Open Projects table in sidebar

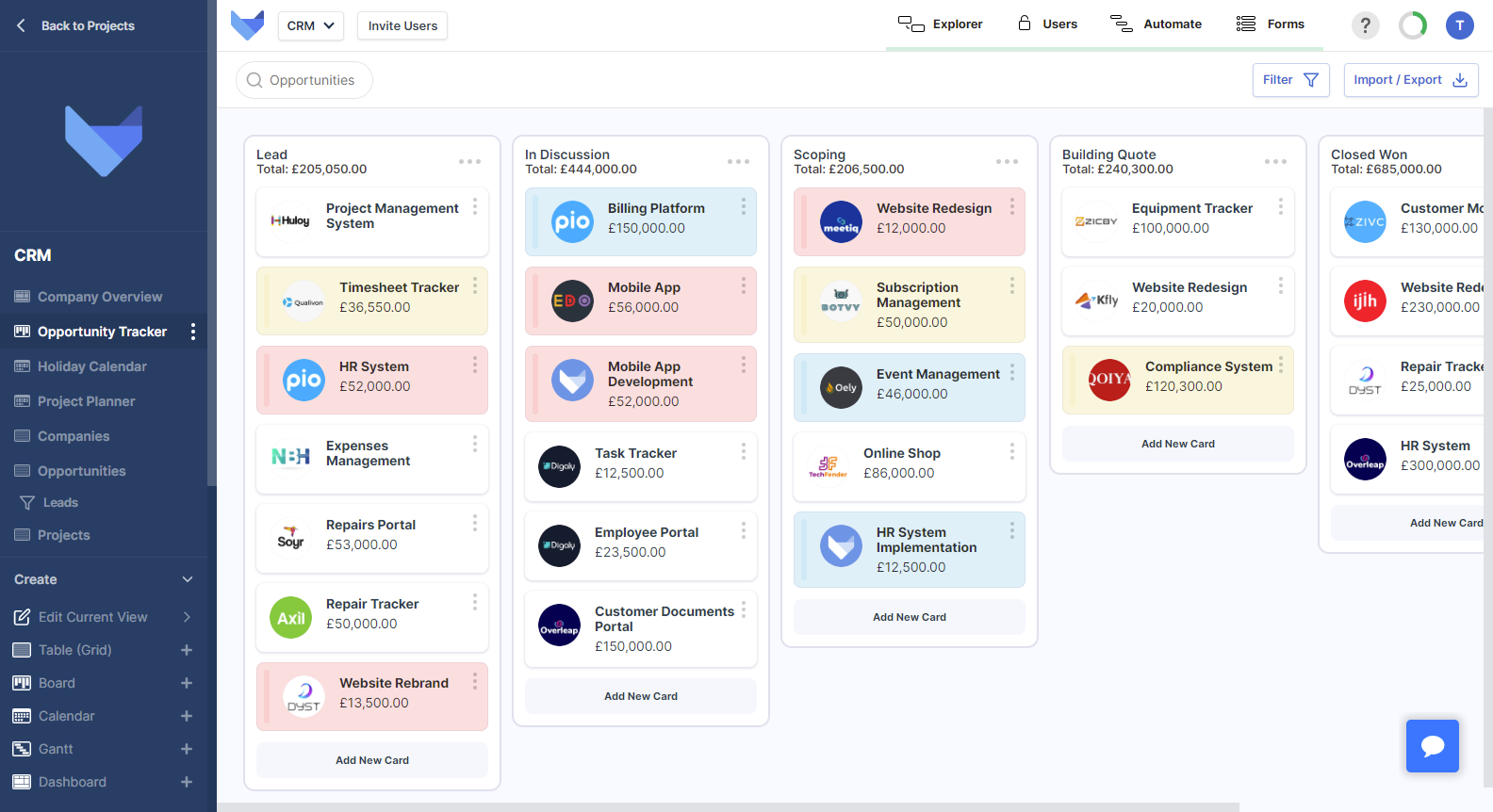tap(64, 535)
